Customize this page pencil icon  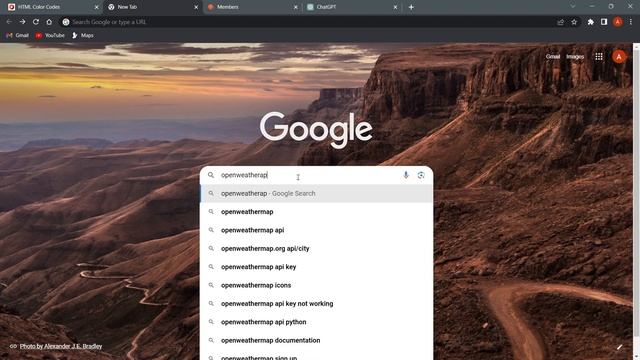coord(619,347)
